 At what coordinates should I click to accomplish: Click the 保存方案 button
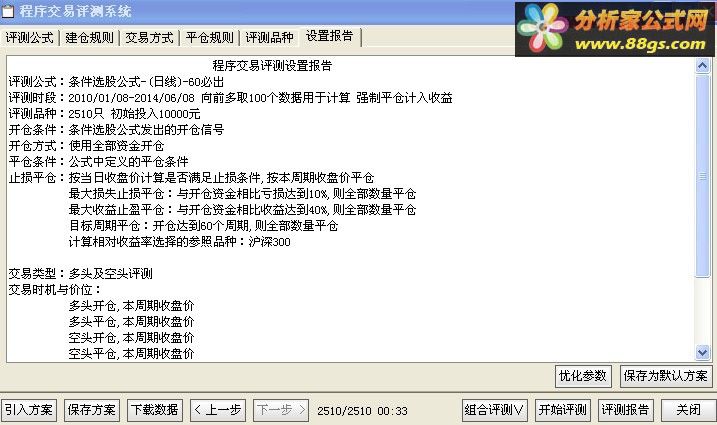(x=91, y=410)
